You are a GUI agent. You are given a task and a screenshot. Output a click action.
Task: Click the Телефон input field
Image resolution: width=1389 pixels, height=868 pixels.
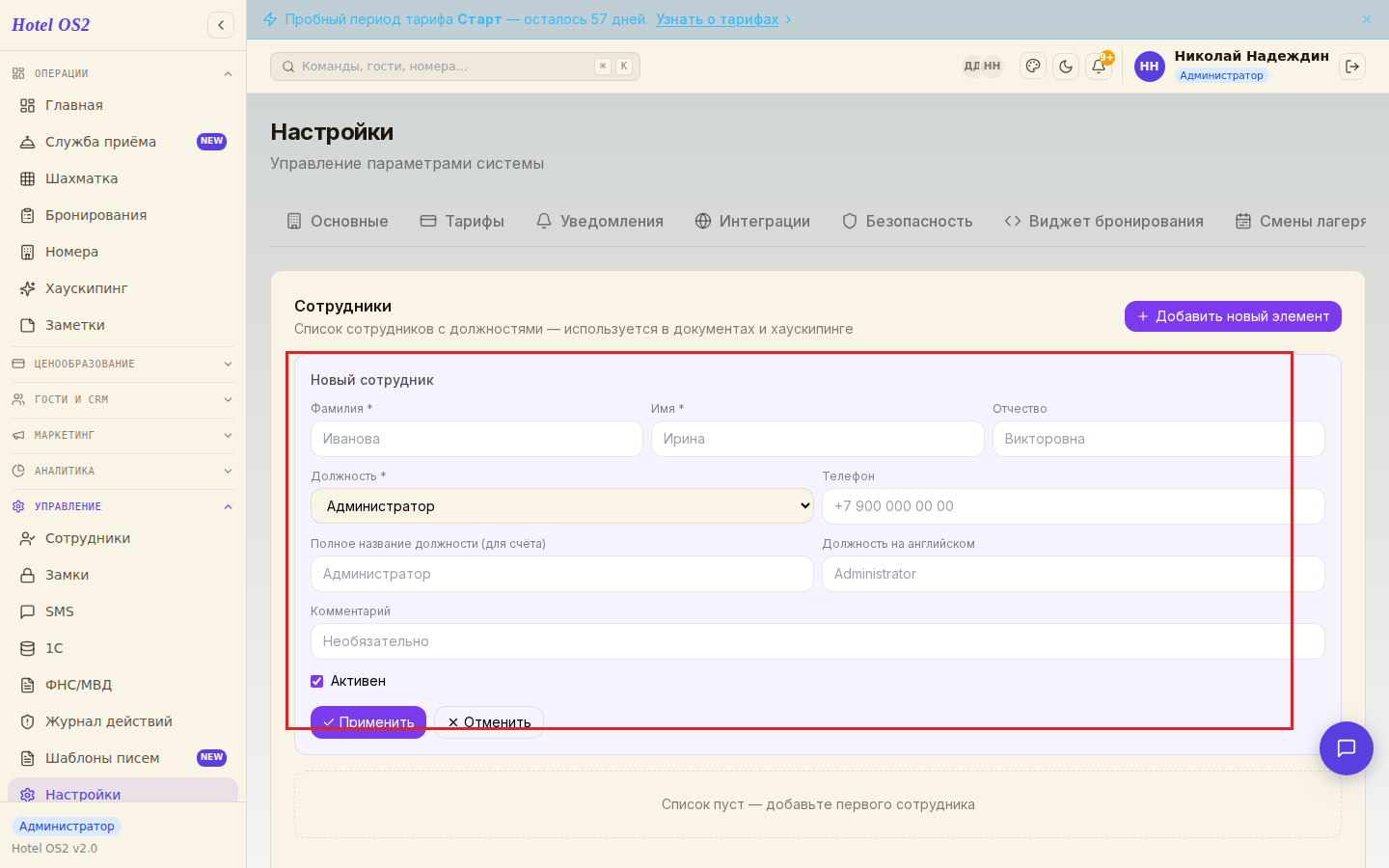[1074, 506]
